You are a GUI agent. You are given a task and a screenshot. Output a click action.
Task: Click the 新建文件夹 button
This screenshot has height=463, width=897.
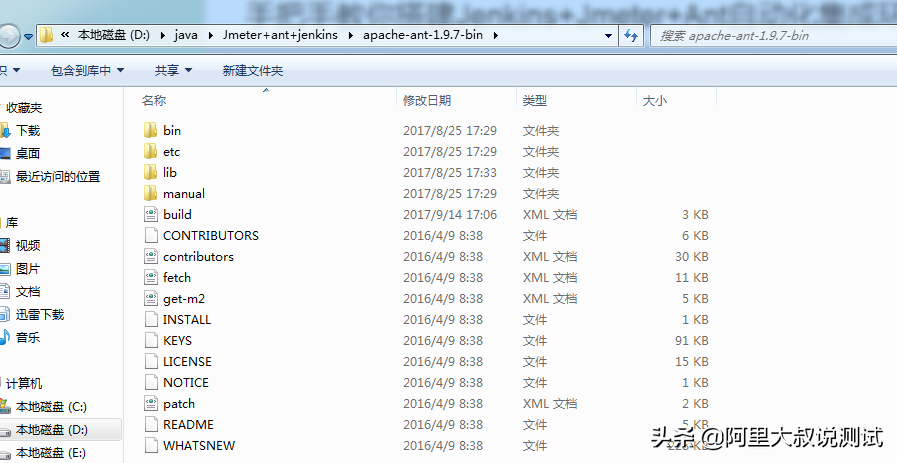(x=252, y=70)
